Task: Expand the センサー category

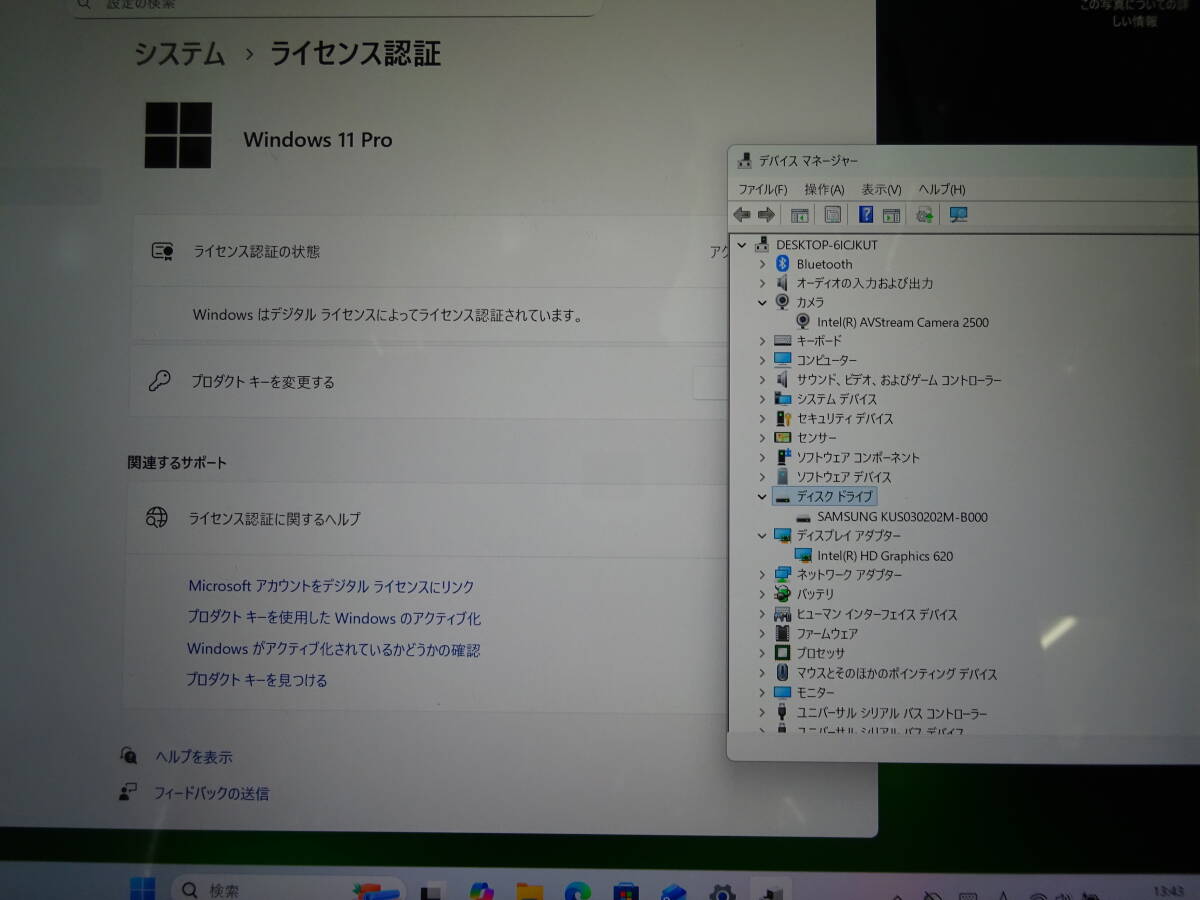Action: pos(762,438)
